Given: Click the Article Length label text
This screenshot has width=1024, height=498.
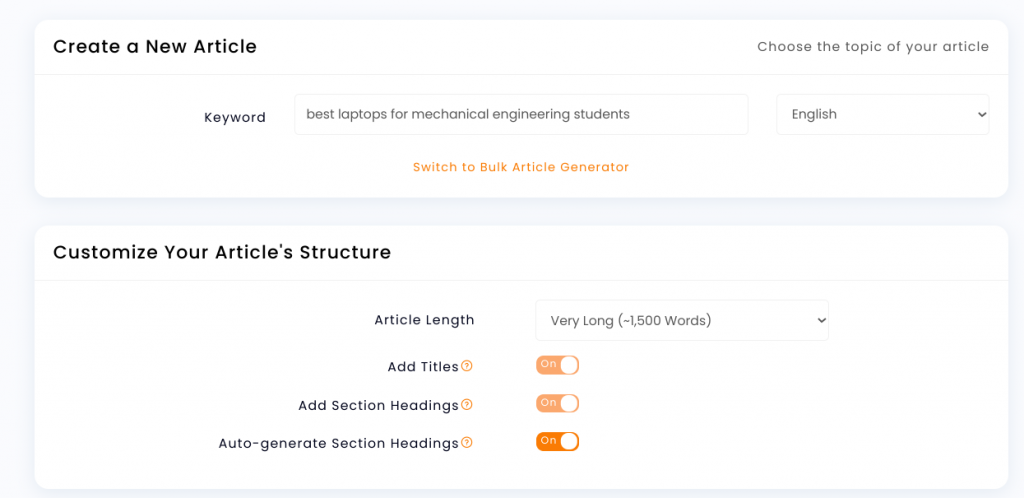Looking at the screenshot, I should (x=424, y=320).
